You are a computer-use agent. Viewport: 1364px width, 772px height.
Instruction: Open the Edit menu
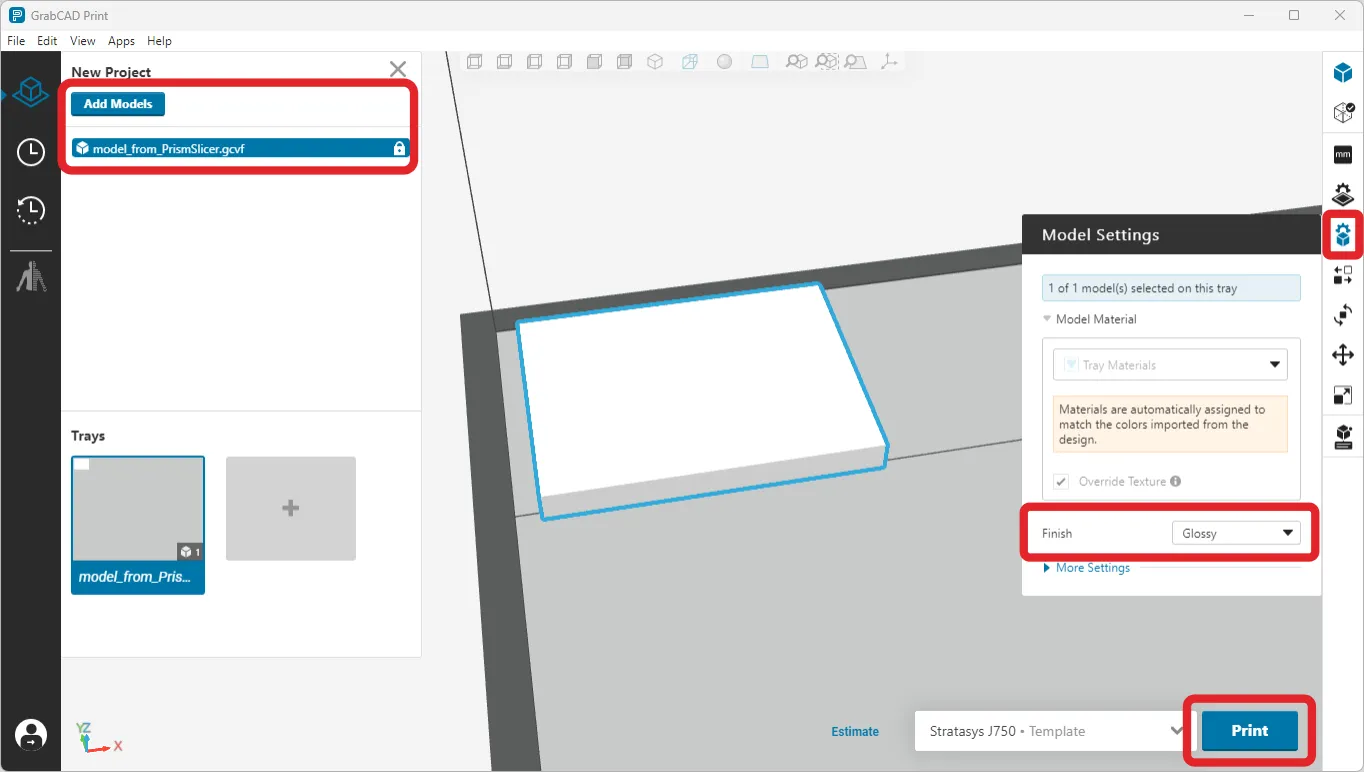pyautogui.click(x=46, y=41)
